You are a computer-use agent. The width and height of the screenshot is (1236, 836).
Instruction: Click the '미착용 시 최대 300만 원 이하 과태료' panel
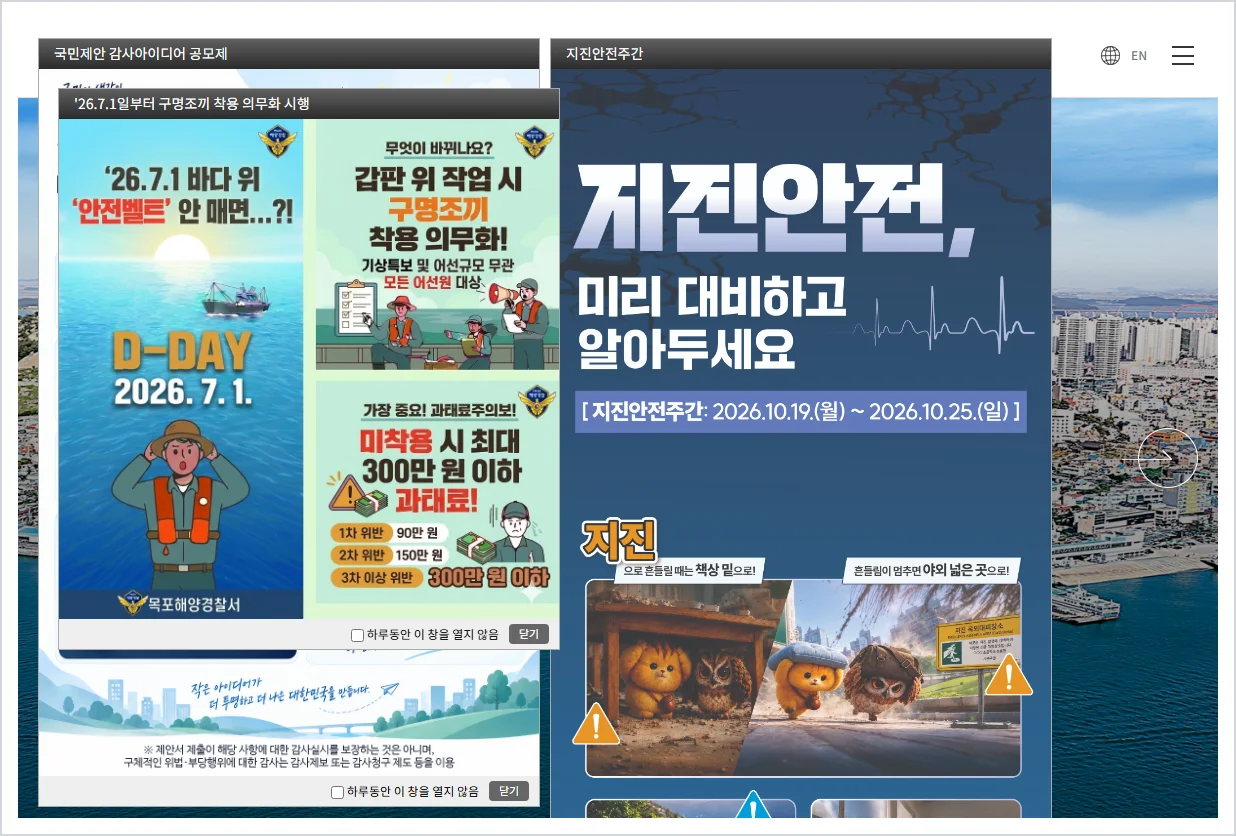point(437,492)
